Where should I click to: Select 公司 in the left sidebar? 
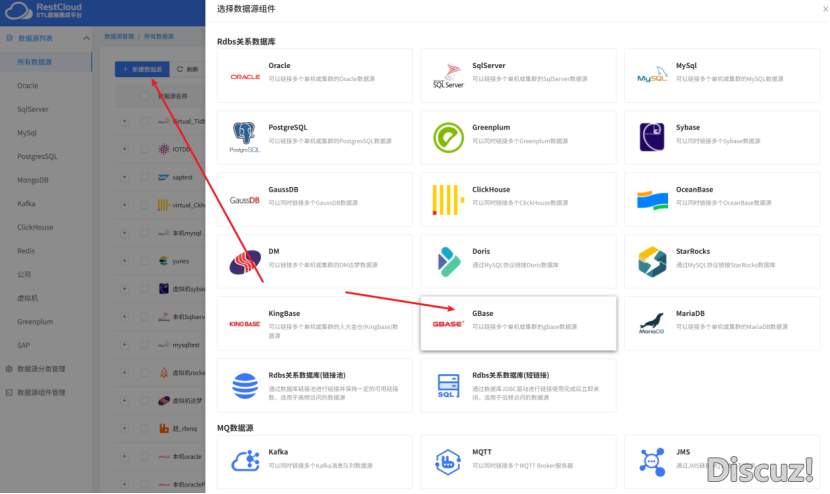[x=24, y=274]
